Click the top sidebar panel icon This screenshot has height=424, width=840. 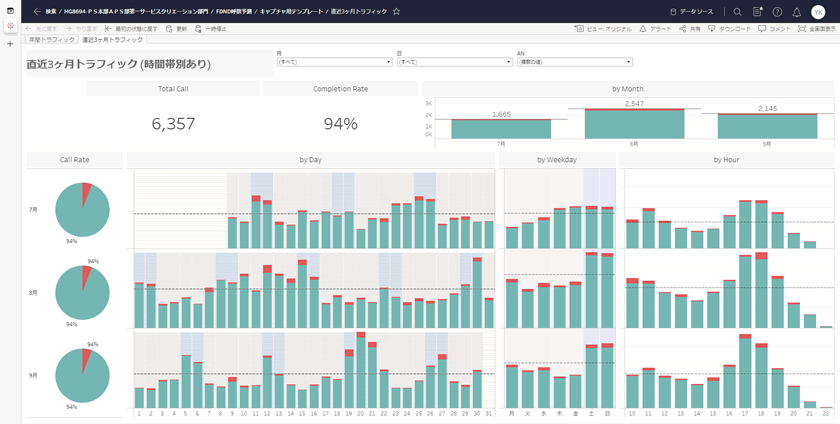(x=10, y=11)
